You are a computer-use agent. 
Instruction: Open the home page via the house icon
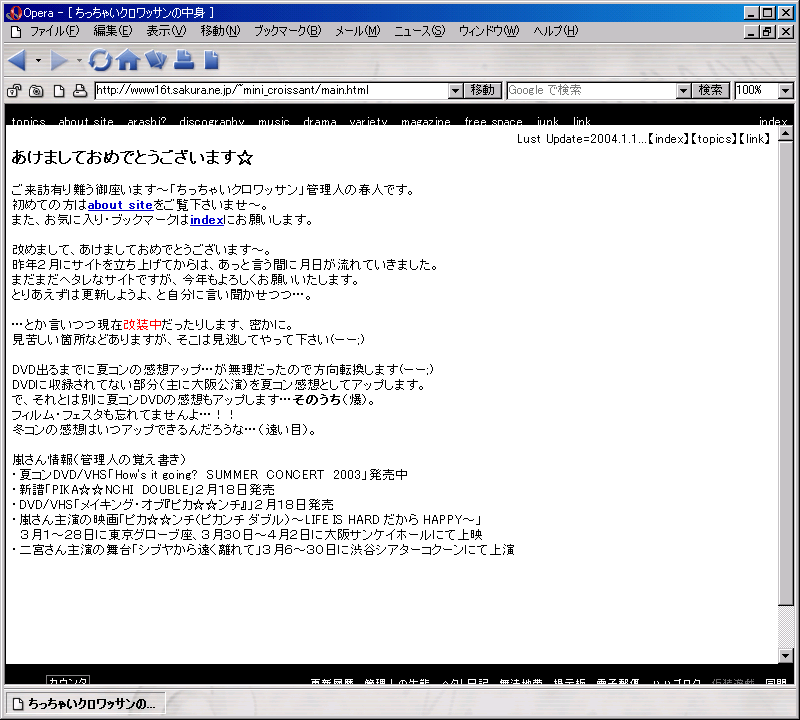click(x=128, y=60)
